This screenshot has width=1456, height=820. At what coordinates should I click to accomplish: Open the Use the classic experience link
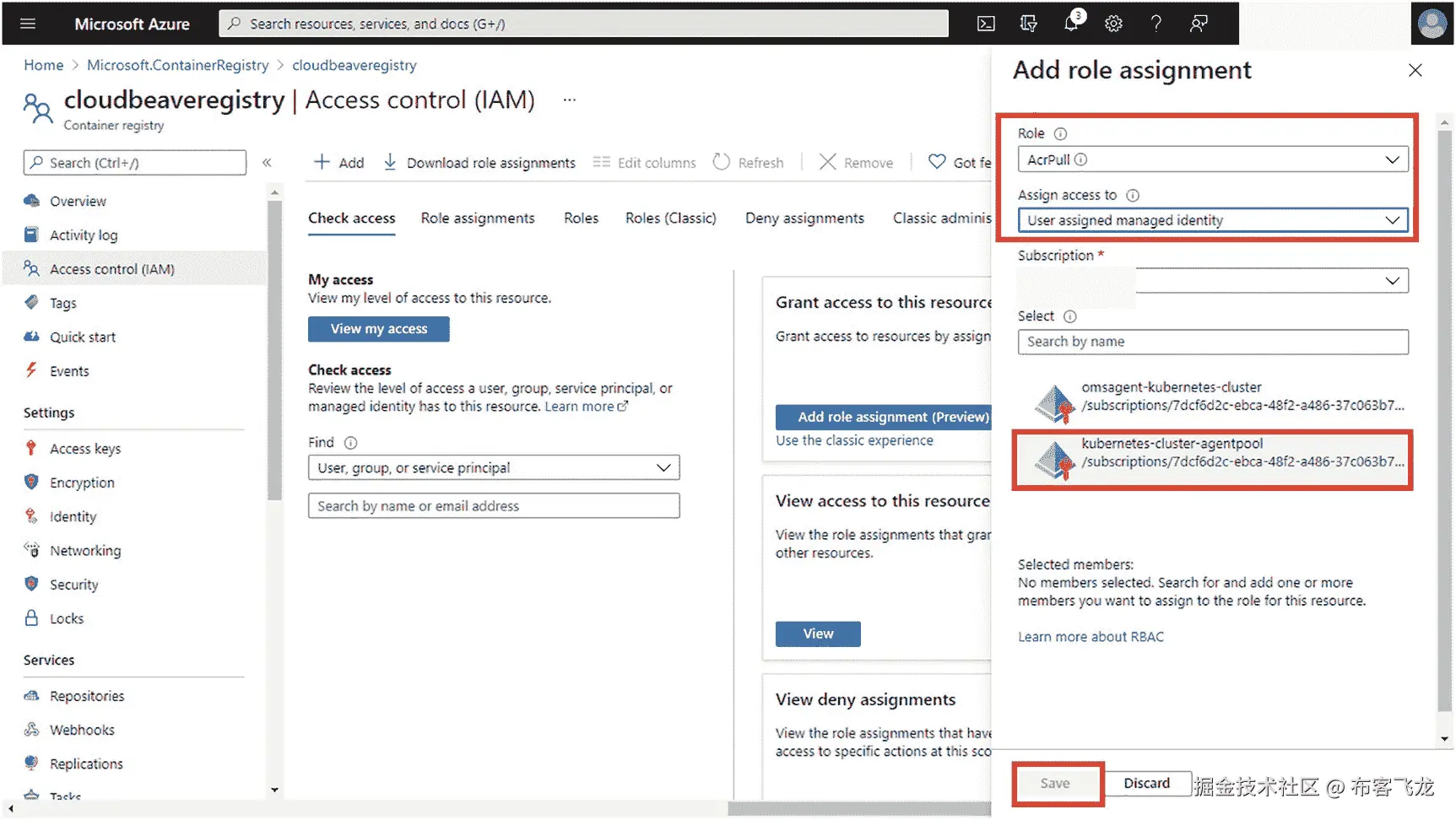pos(854,440)
